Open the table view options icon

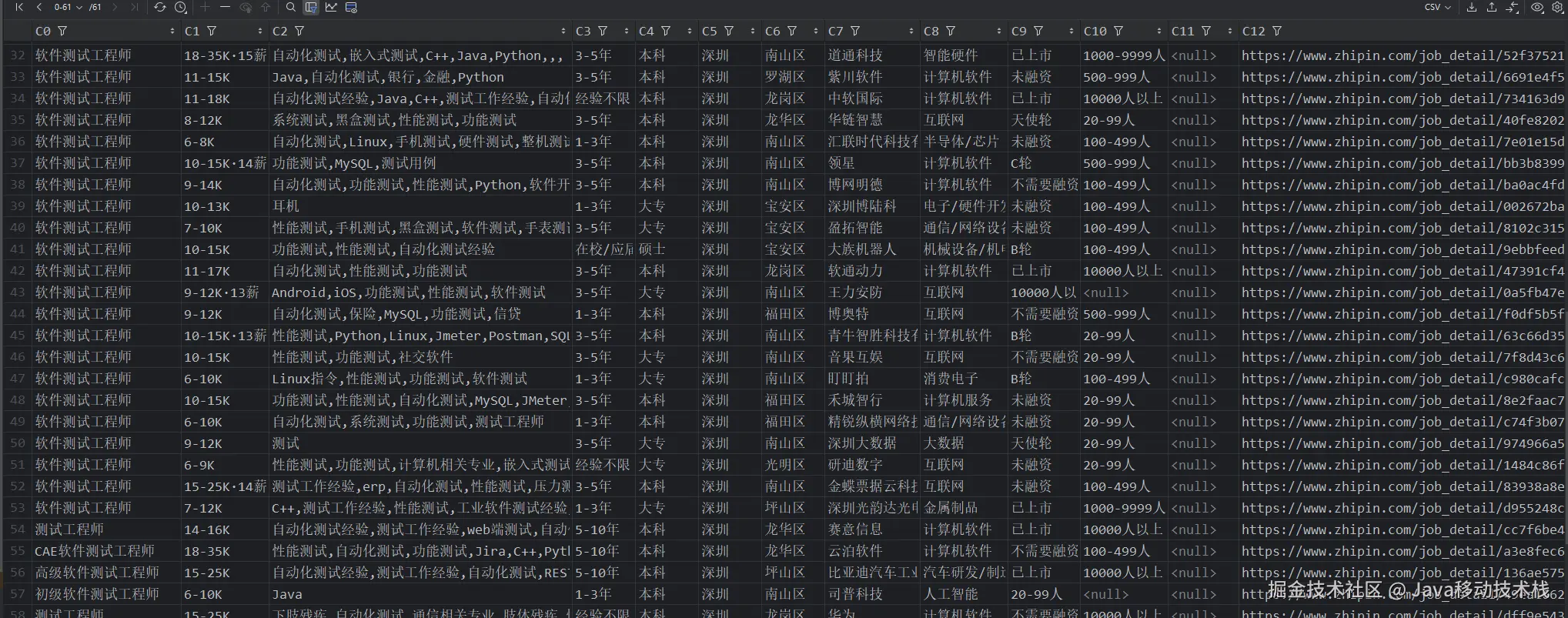pyautogui.click(x=351, y=7)
